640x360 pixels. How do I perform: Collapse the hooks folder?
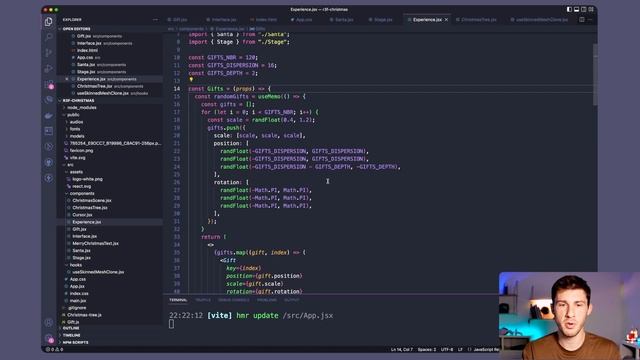coord(76,265)
